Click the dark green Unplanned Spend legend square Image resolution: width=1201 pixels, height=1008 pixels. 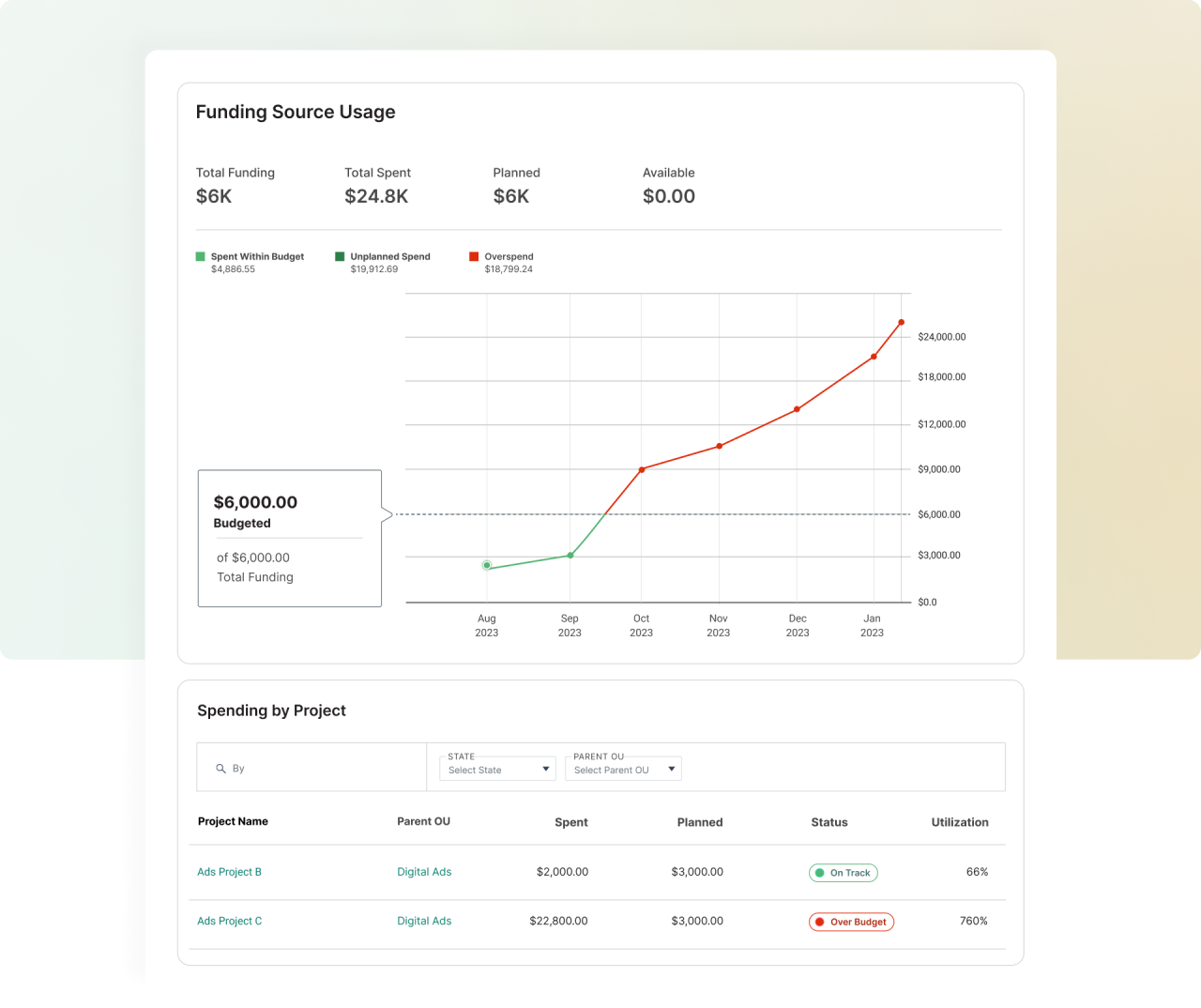tap(339, 255)
